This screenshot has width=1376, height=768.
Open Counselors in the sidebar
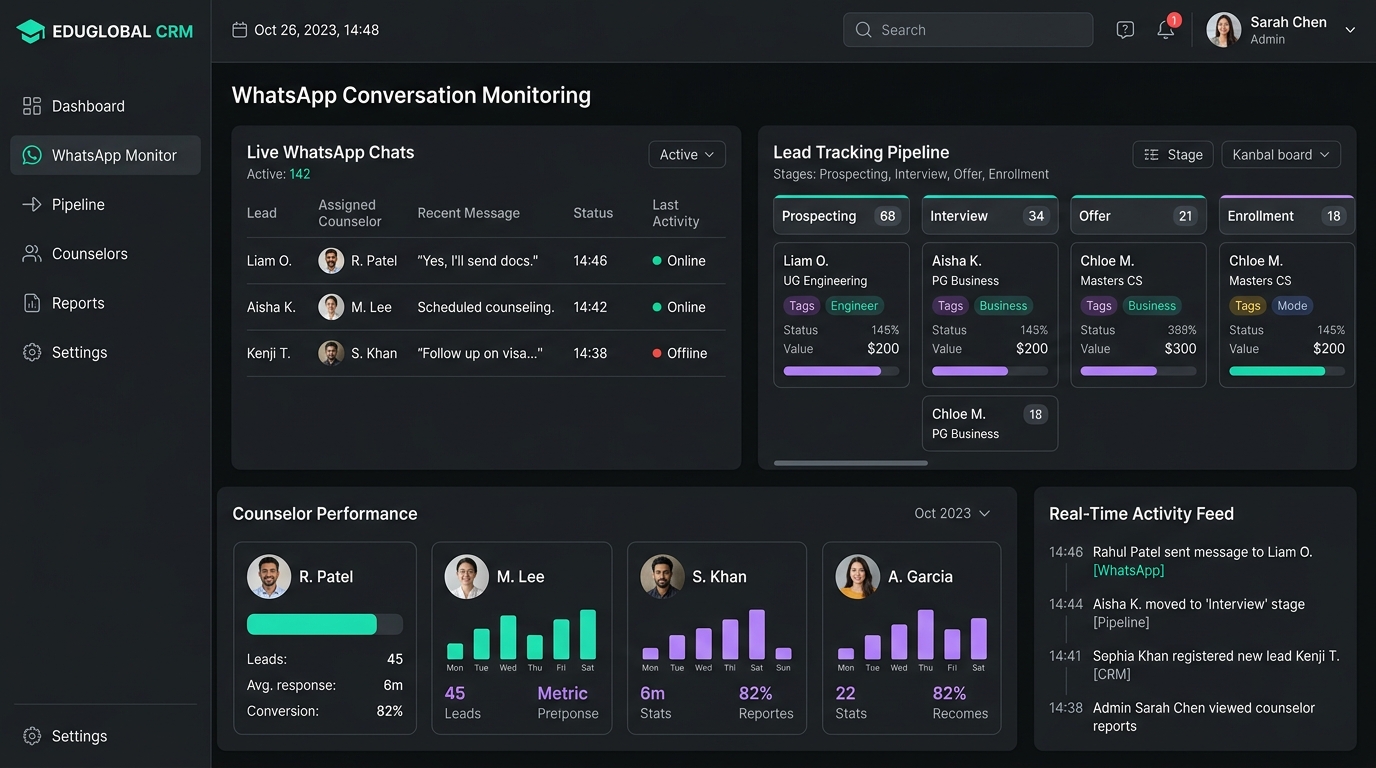[105, 253]
